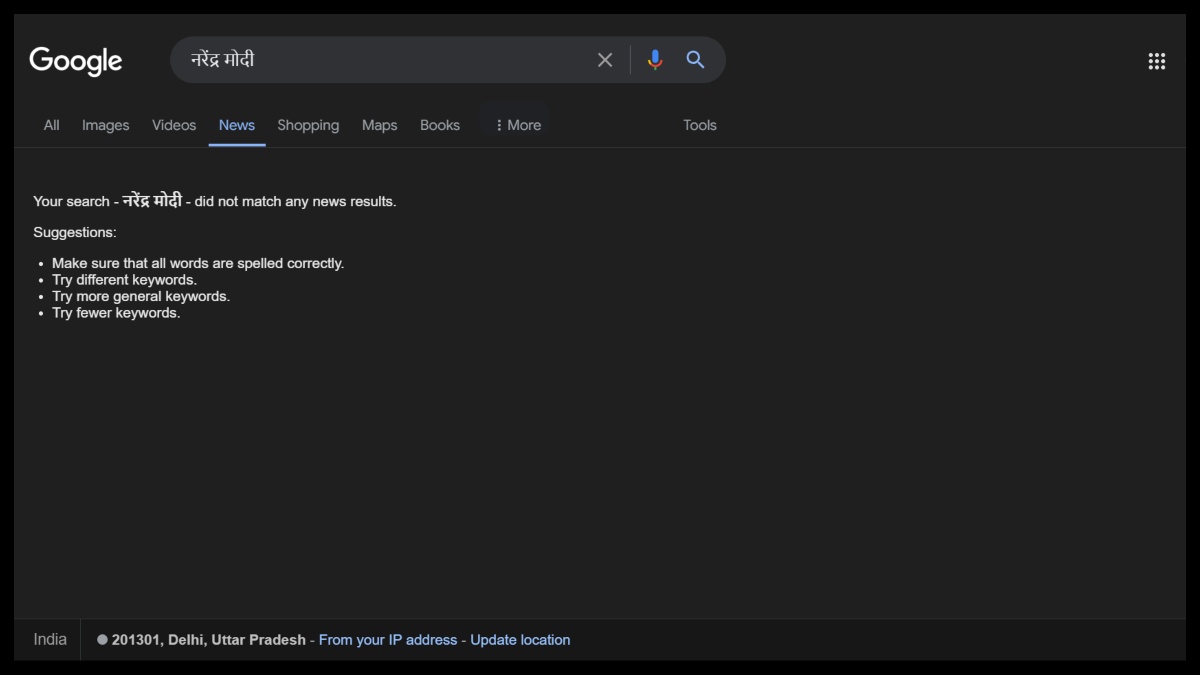Viewport: 1200px width, 675px height.
Task: Switch to the Shopping tab
Action: point(308,125)
